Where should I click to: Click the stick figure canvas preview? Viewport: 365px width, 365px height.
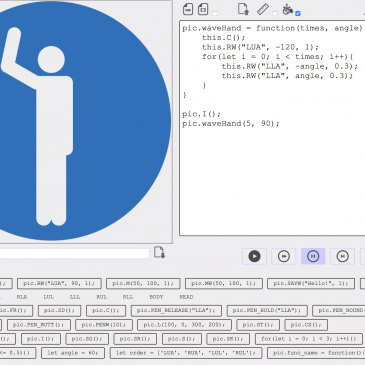point(86,121)
